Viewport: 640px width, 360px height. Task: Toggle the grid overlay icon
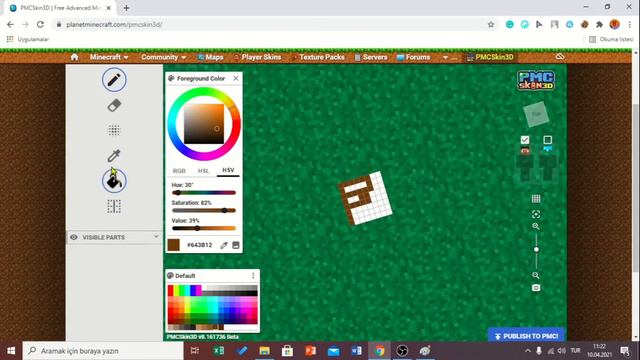pos(536,199)
